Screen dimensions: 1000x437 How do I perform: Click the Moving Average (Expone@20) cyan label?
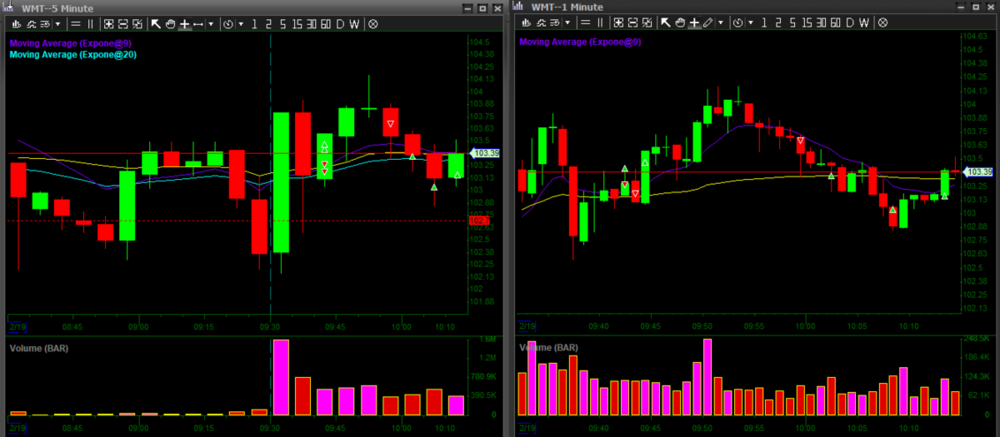coord(72,55)
